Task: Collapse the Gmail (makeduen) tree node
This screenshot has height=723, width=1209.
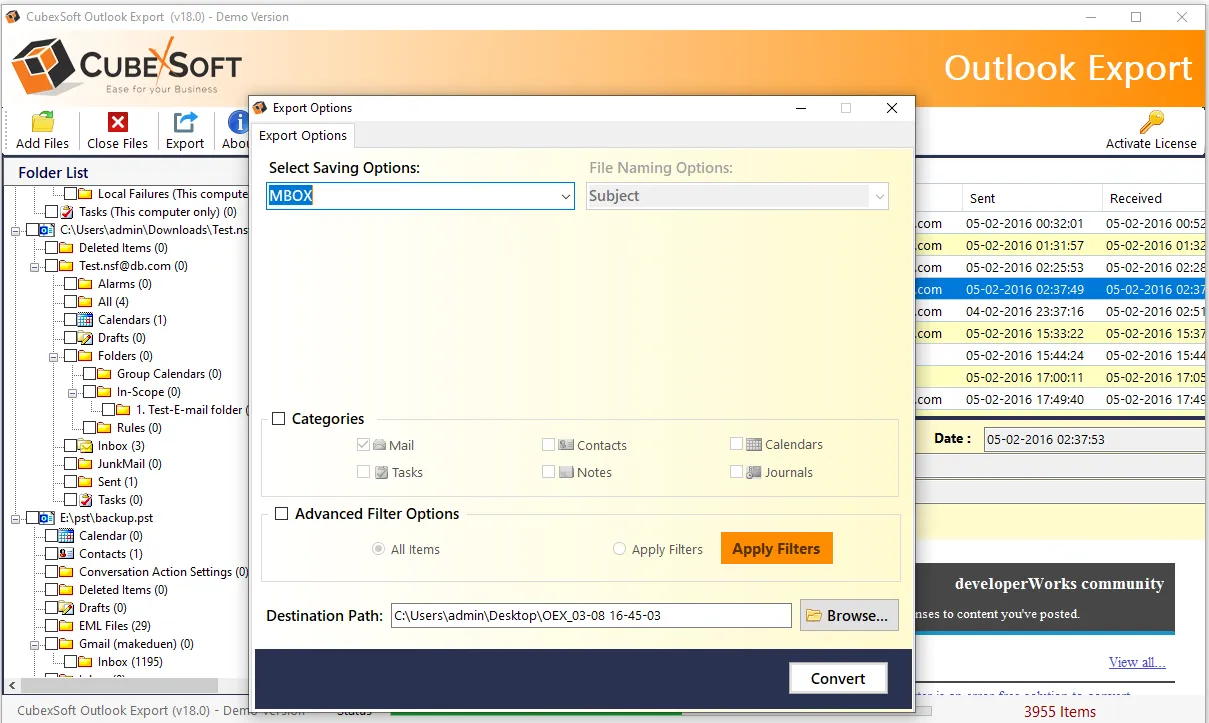Action: coord(35,644)
